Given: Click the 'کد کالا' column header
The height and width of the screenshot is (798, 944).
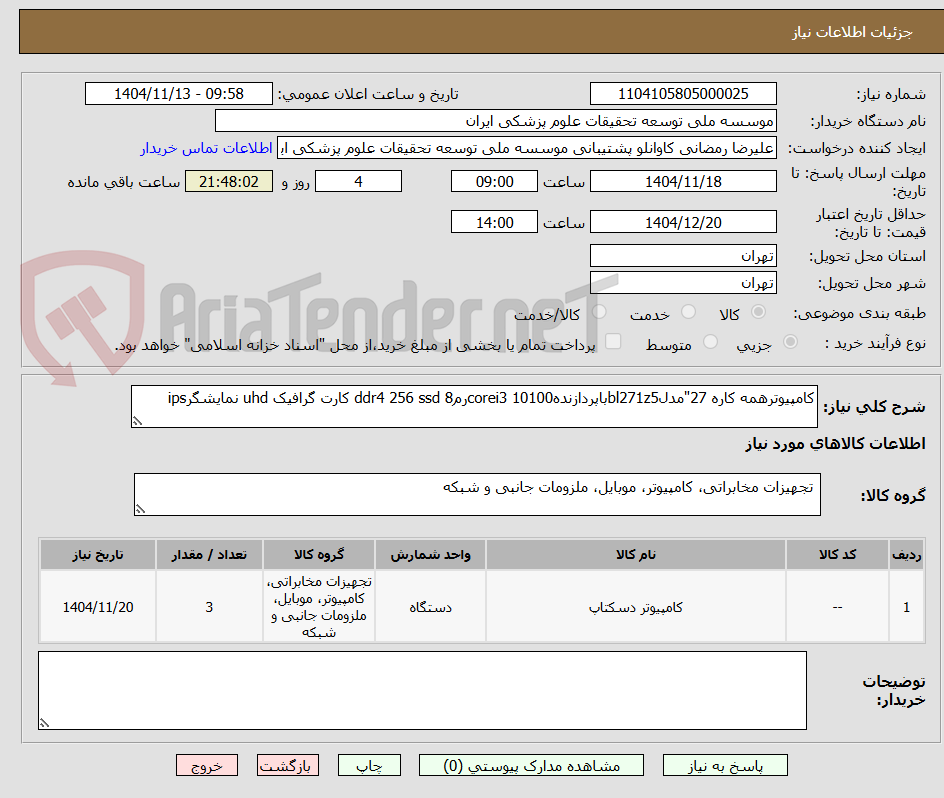Looking at the screenshot, I should (837, 555).
